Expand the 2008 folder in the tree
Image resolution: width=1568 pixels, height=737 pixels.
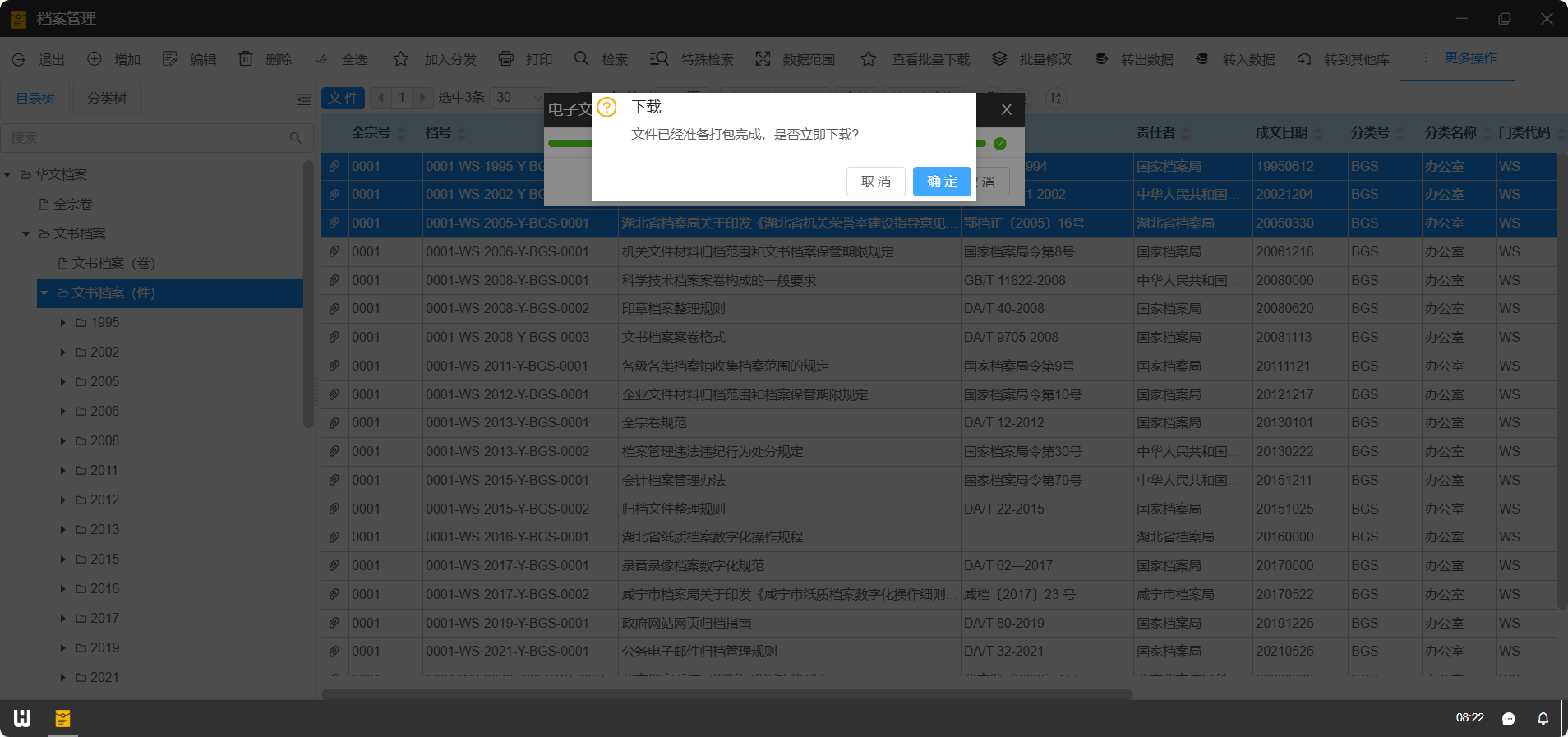click(63, 441)
